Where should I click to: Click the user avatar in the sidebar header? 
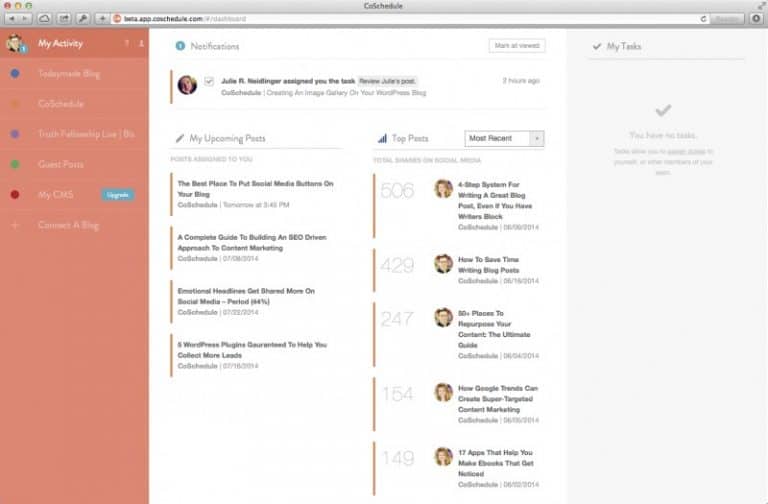[15, 44]
